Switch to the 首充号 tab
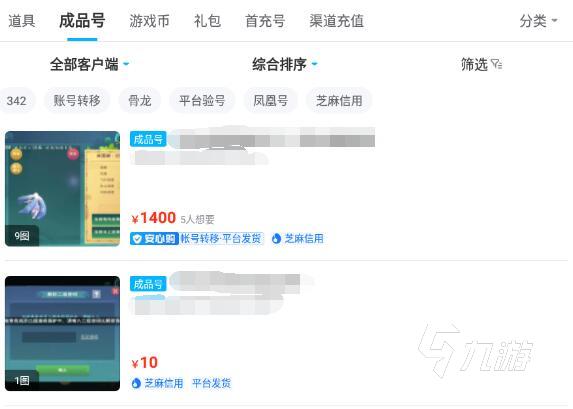The image size is (573, 409). coord(265,21)
